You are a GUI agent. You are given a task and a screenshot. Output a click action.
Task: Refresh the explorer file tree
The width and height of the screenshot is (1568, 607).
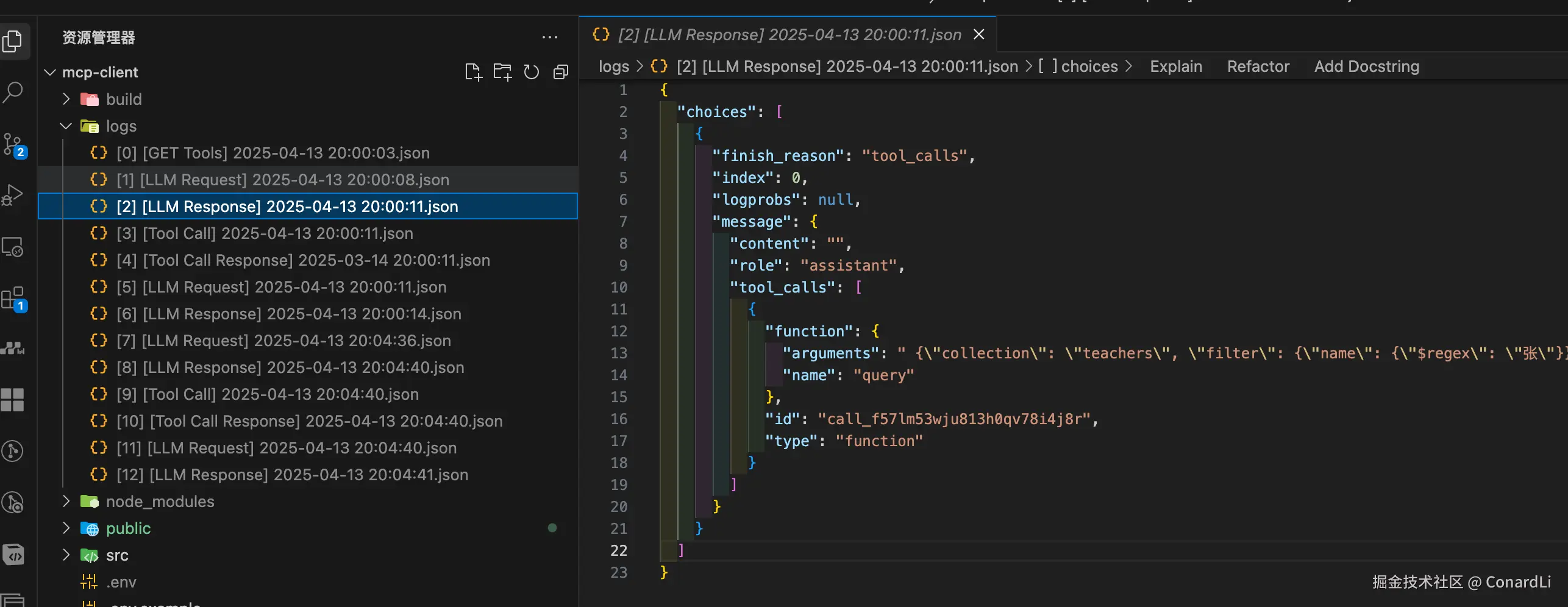point(532,72)
